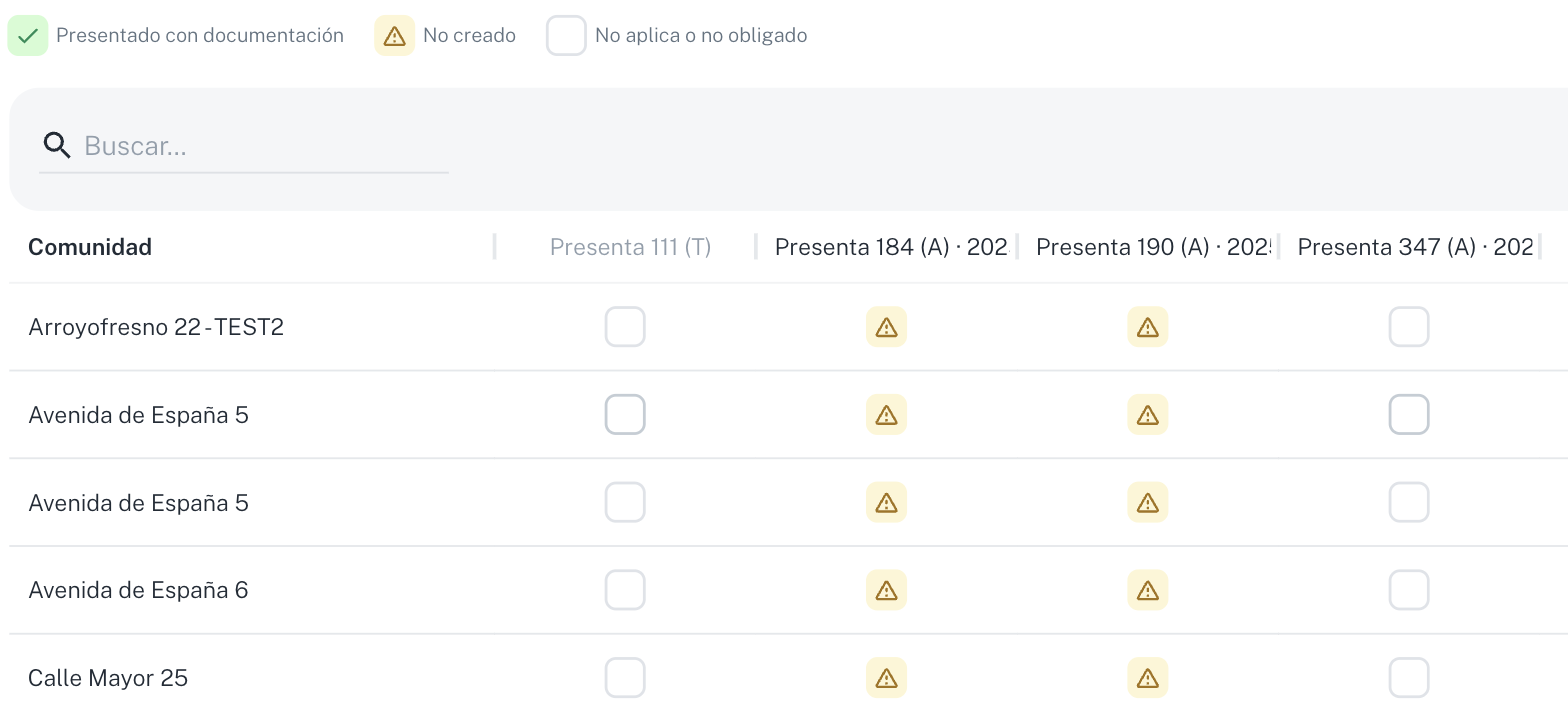Toggle Calle Mayor 25 box in Presenta 347 column

[x=1409, y=678]
